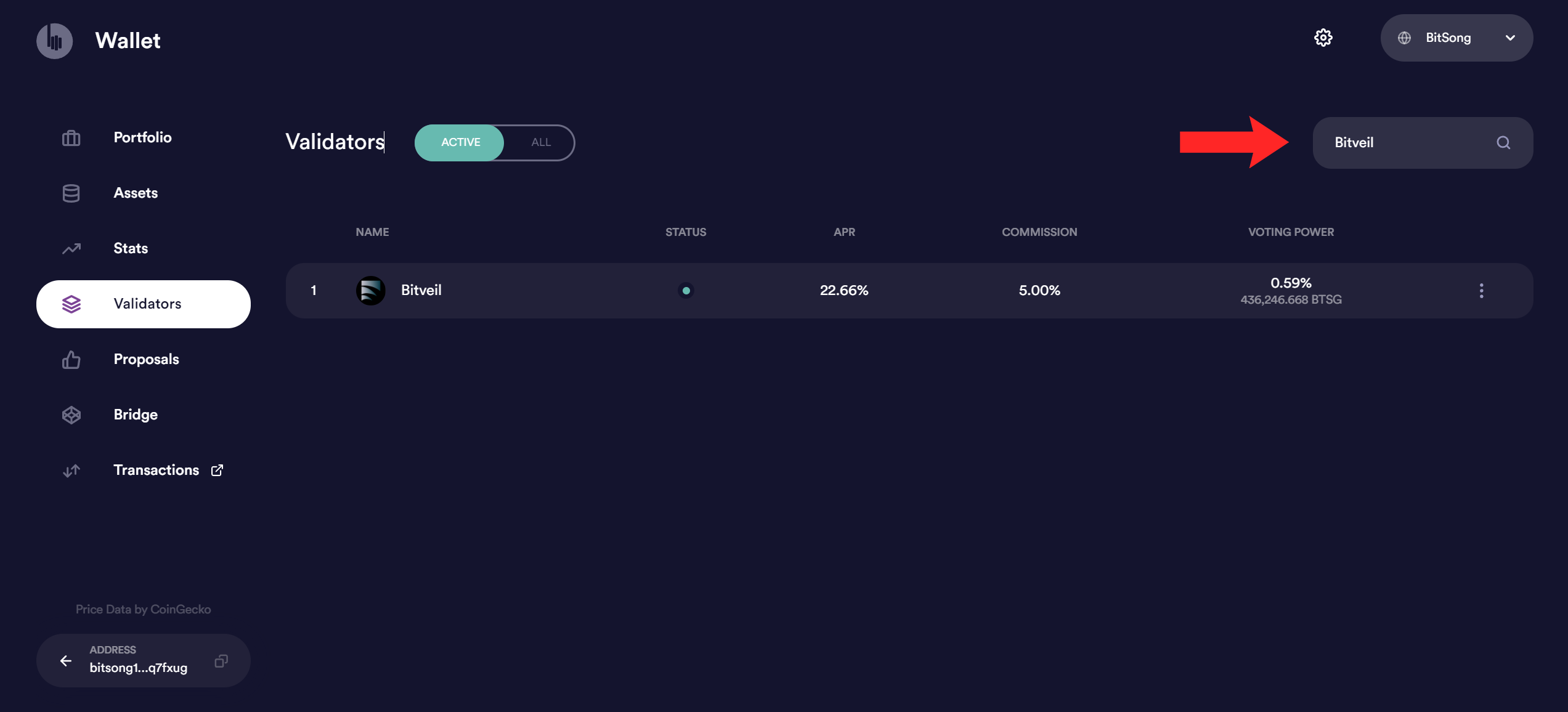This screenshot has height=712, width=1568.
Task: Click the Stats trend-line icon
Action: tap(71, 248)
